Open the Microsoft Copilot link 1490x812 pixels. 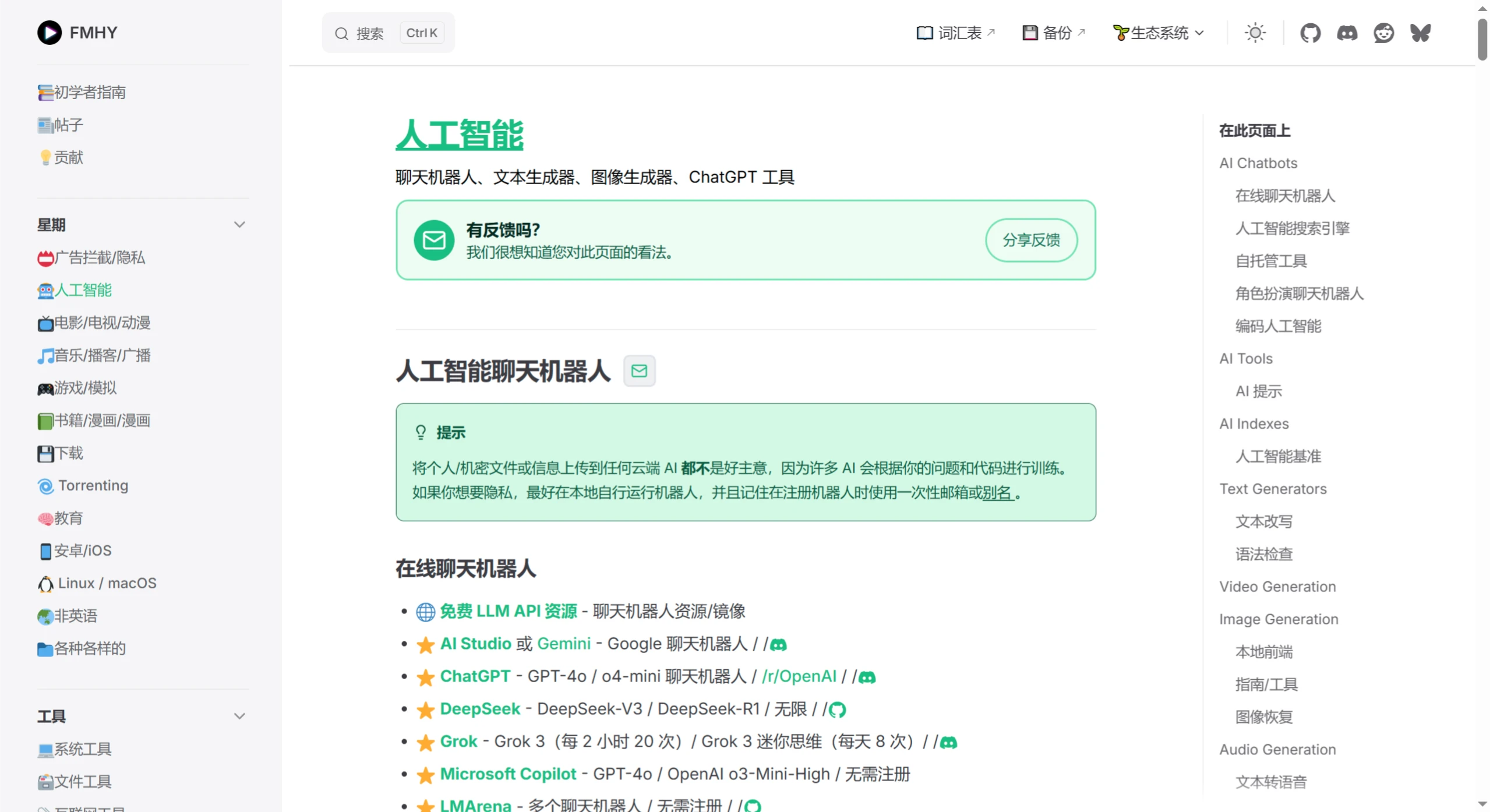(x=508, y=775)
